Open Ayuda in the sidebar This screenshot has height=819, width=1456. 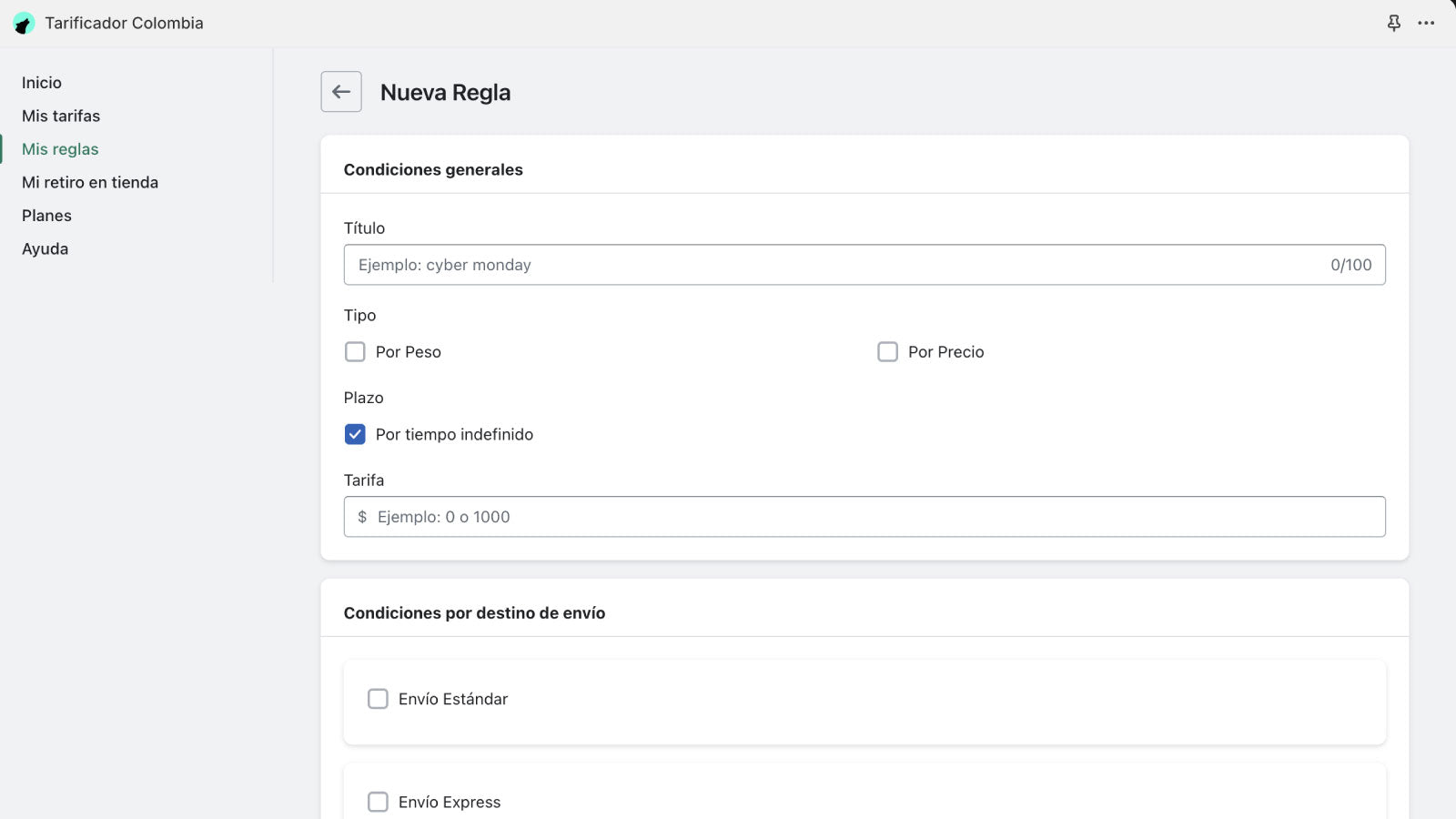(45, 248)
